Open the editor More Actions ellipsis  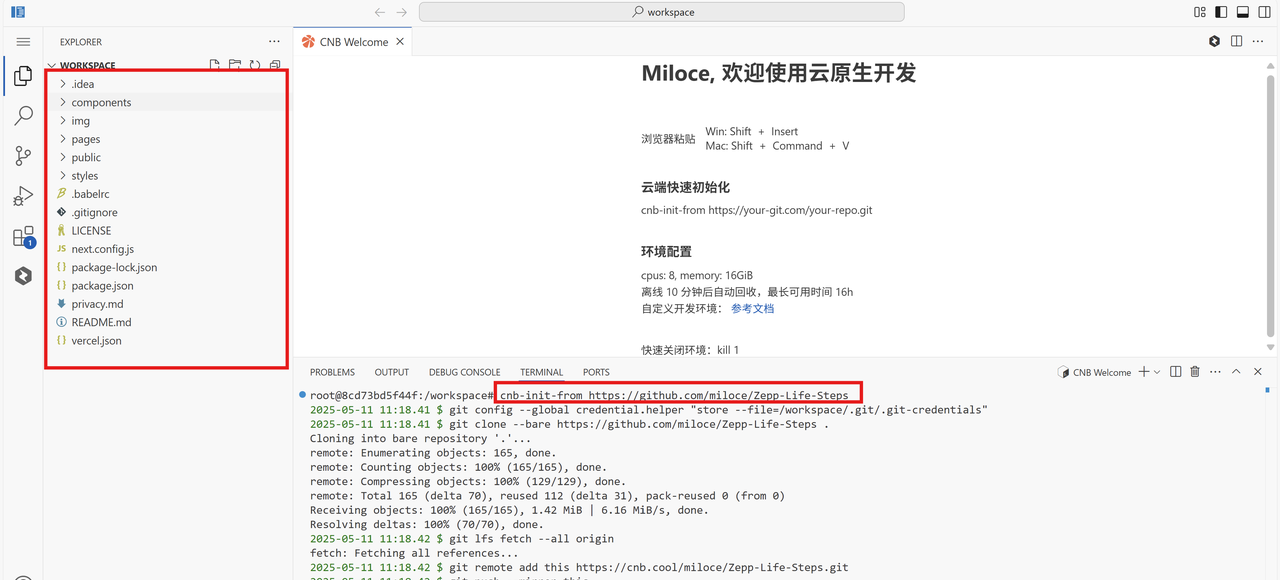pos(1259,42)
